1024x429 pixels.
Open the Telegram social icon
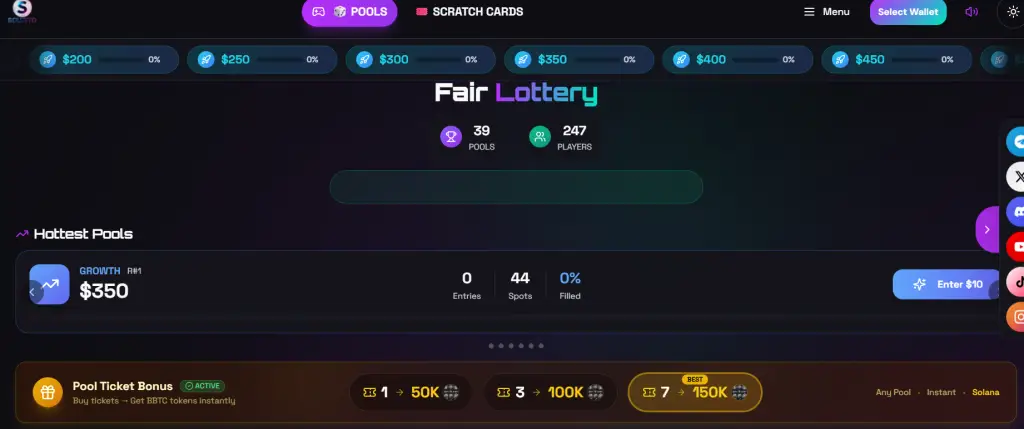[1016, 140]
